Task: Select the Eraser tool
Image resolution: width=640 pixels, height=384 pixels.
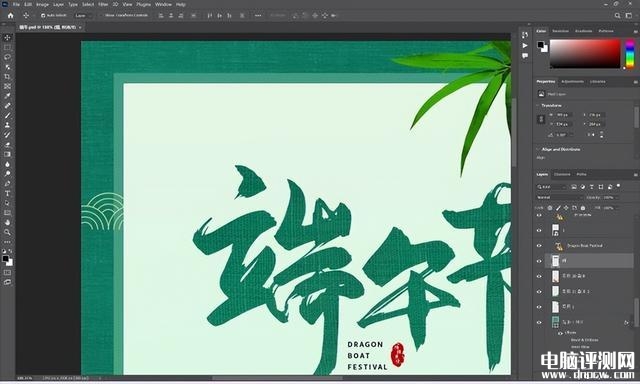Action: [x=7, y=144]
